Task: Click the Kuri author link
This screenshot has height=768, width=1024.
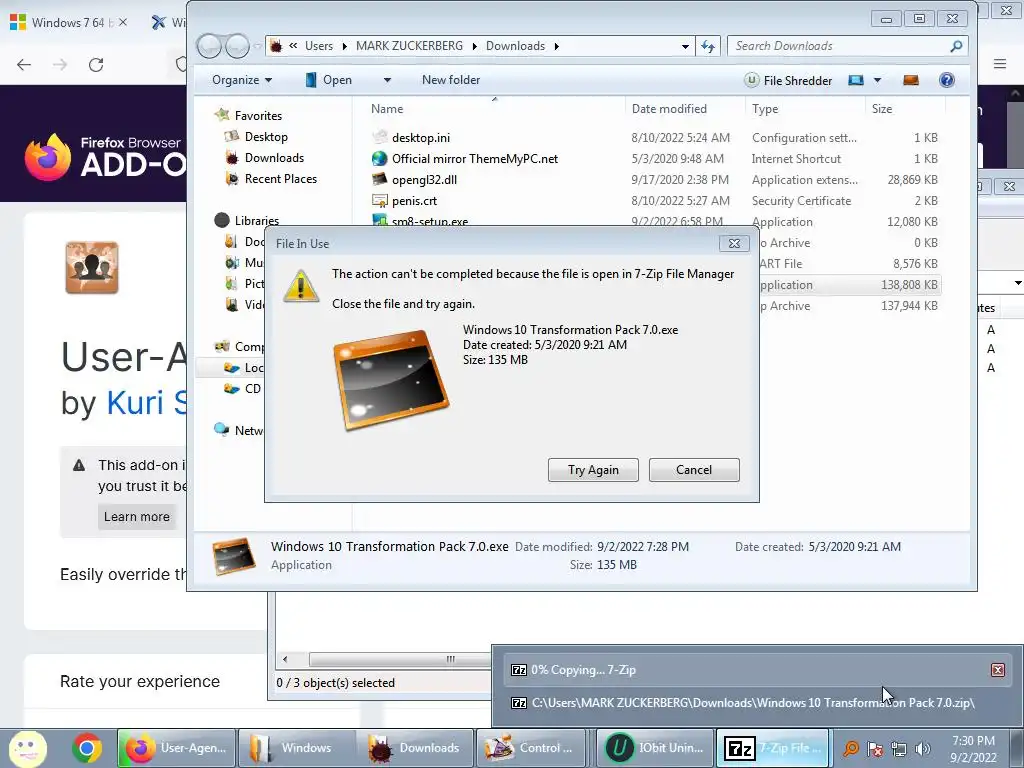Action: click(x=146, y=402)
